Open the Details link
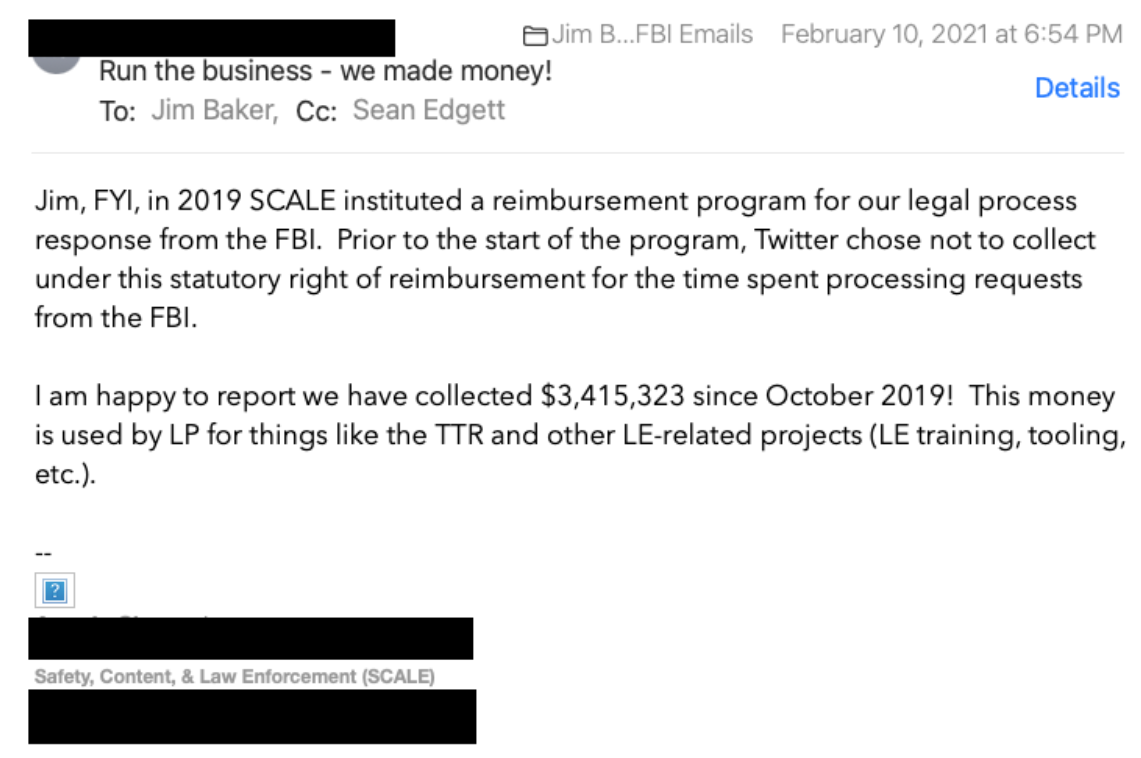The width and height of the screenshot is (1141, 758). (x=1077, y=88)
